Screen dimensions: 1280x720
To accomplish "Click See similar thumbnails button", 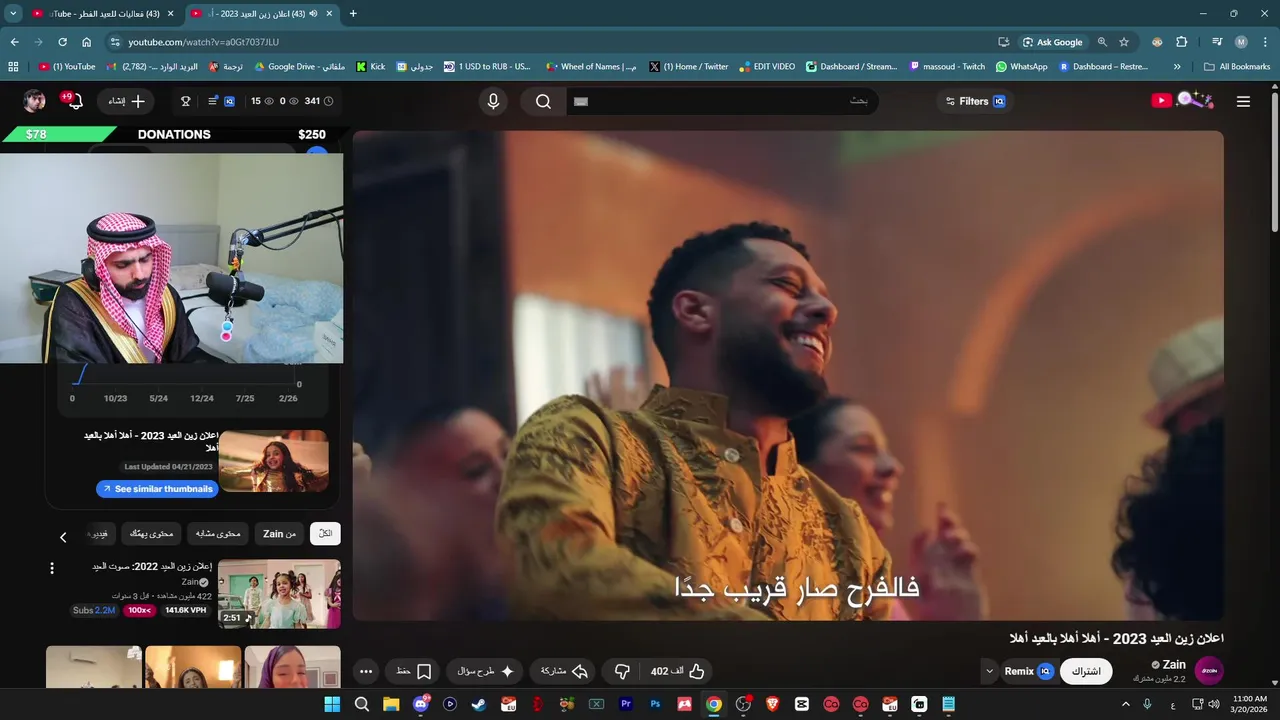I will click(157, 489).
